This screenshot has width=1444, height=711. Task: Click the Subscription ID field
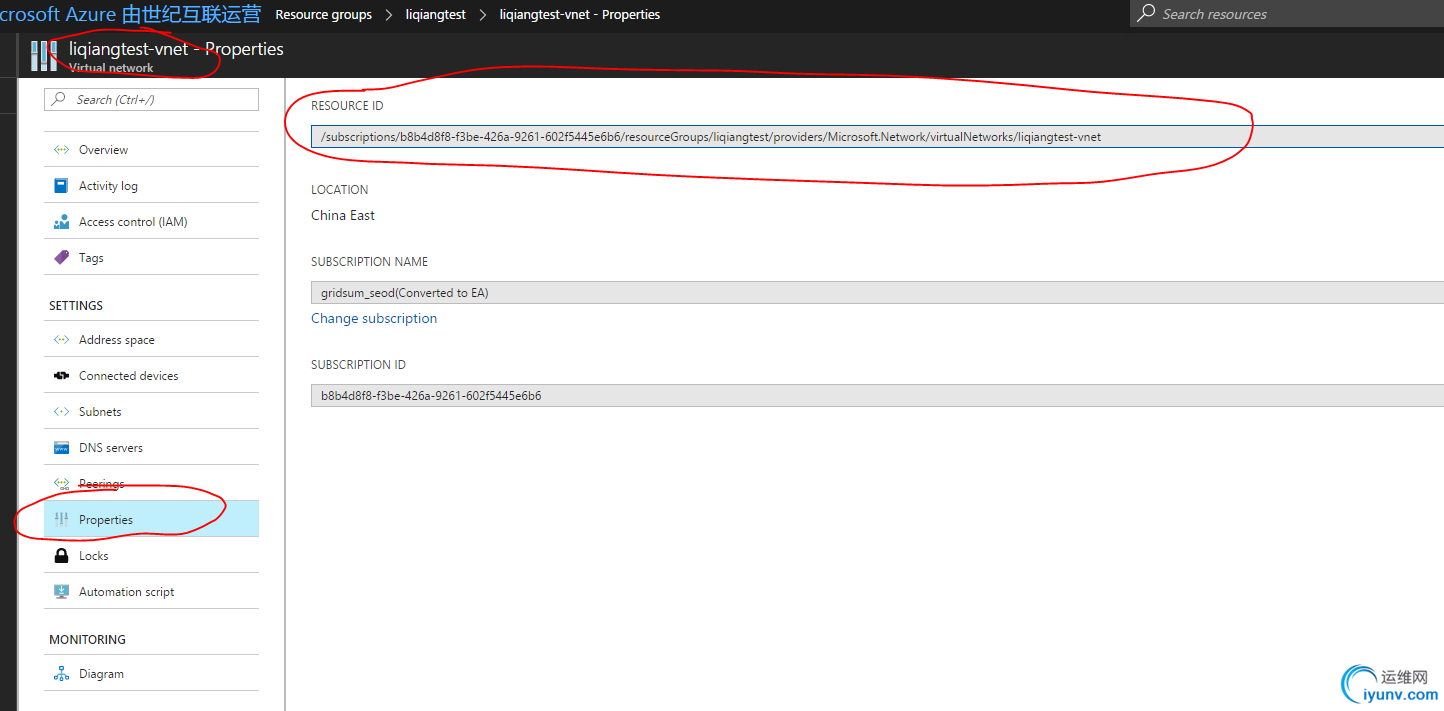click(877, 396)
